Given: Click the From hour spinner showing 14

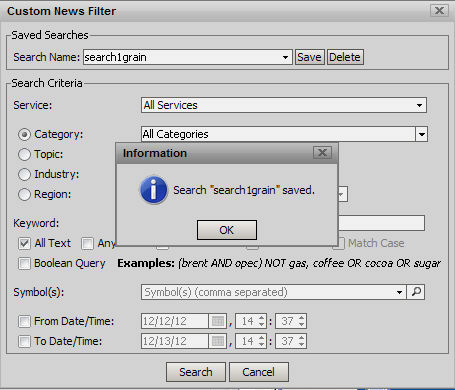Looking at the screenshot, I should click(x=251, y=321).
